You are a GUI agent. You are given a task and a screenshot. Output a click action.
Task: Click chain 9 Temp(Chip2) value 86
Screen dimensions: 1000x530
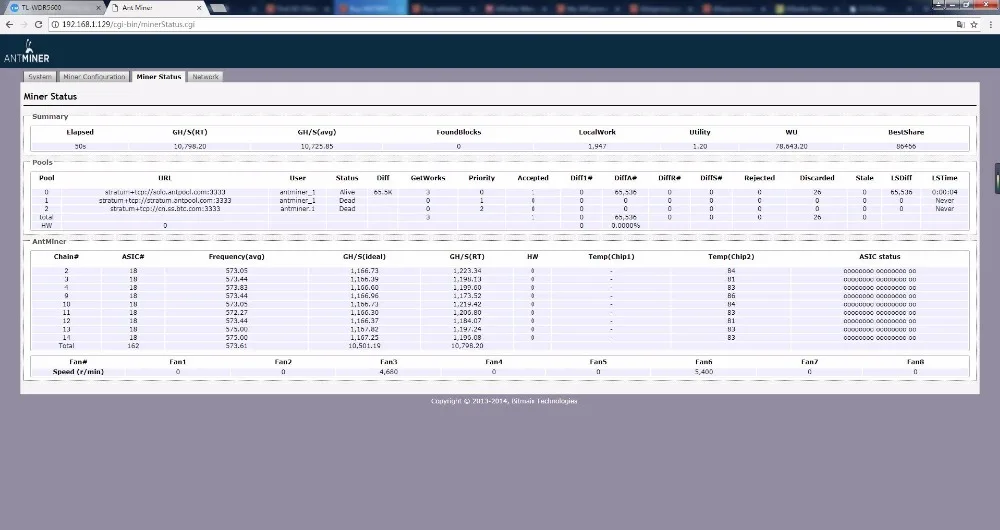(731, 296)
